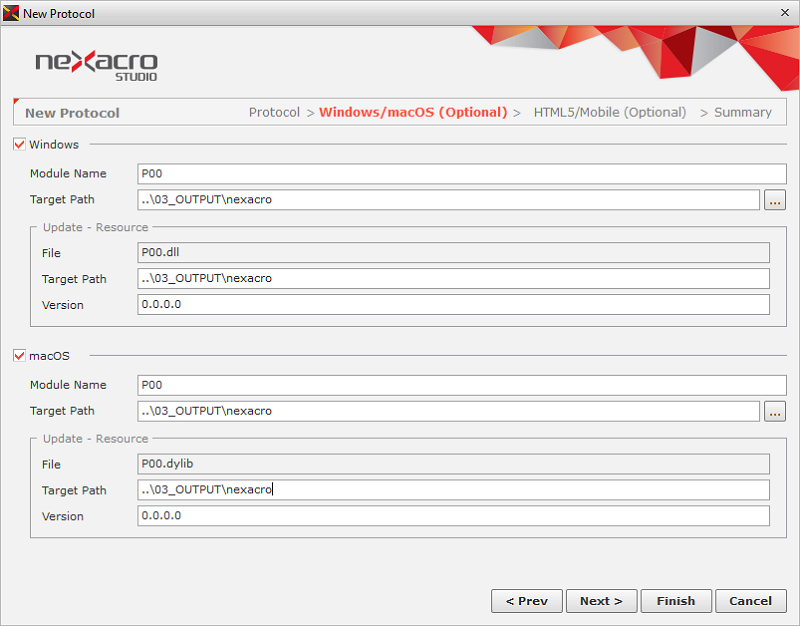
Task: Click the New Protocol title bar icon
Action: coord(11,12)
